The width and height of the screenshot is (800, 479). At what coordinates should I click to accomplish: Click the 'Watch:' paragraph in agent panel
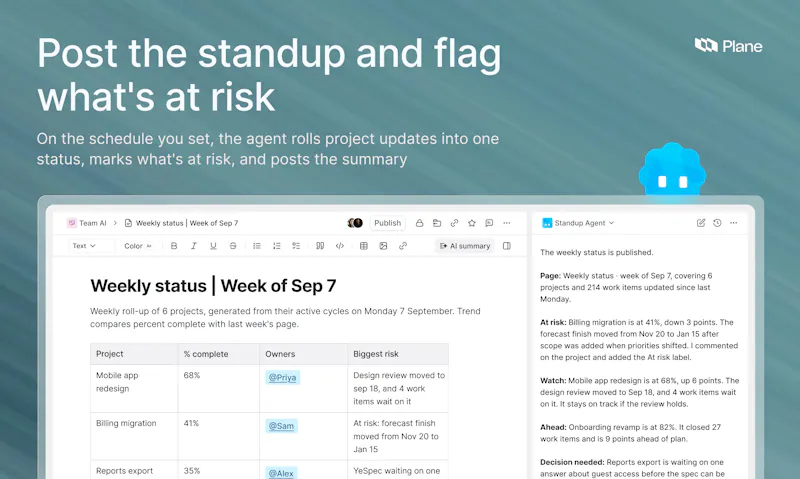tap(639, 392)
